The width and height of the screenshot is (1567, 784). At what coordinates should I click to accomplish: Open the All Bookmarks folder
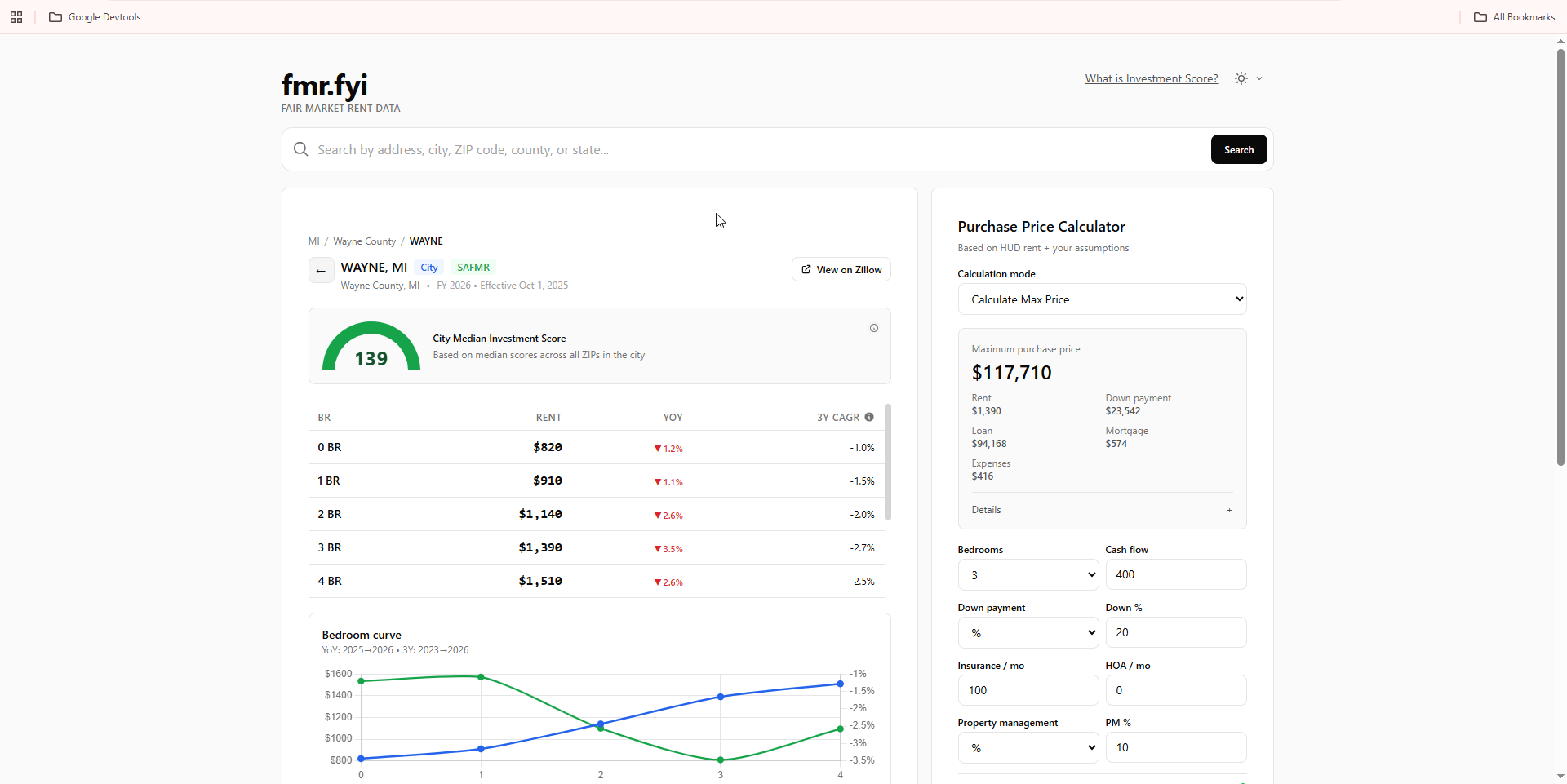(1514, 17)
